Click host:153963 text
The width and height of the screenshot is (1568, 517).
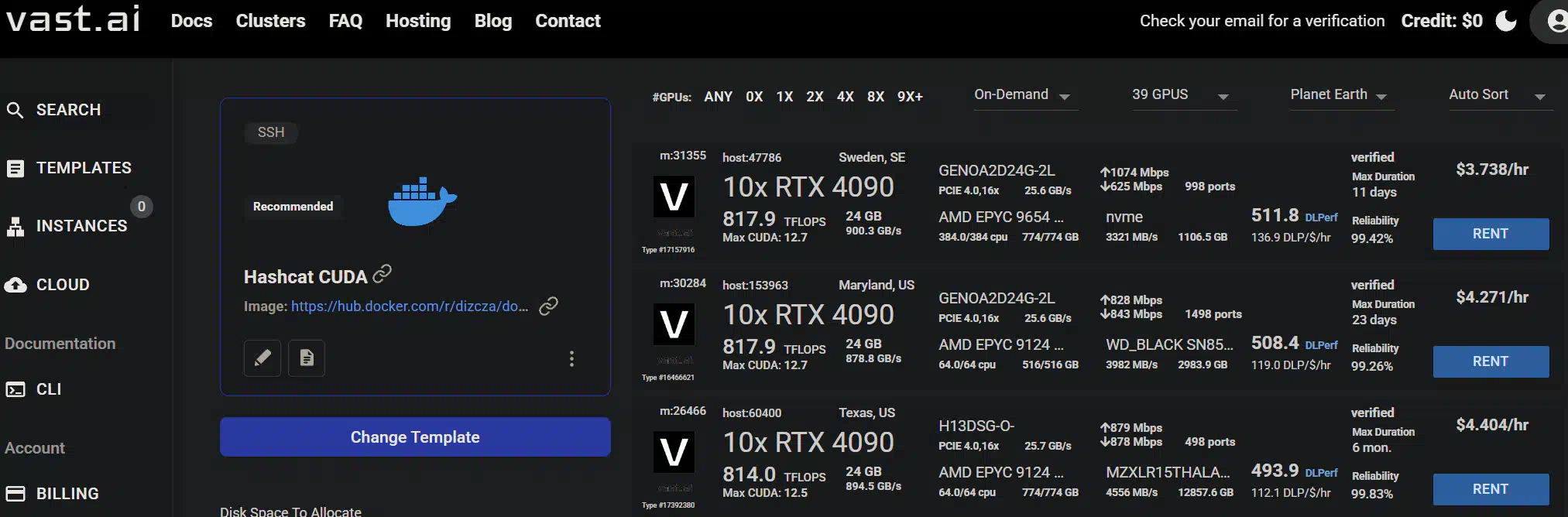[755, 286]
